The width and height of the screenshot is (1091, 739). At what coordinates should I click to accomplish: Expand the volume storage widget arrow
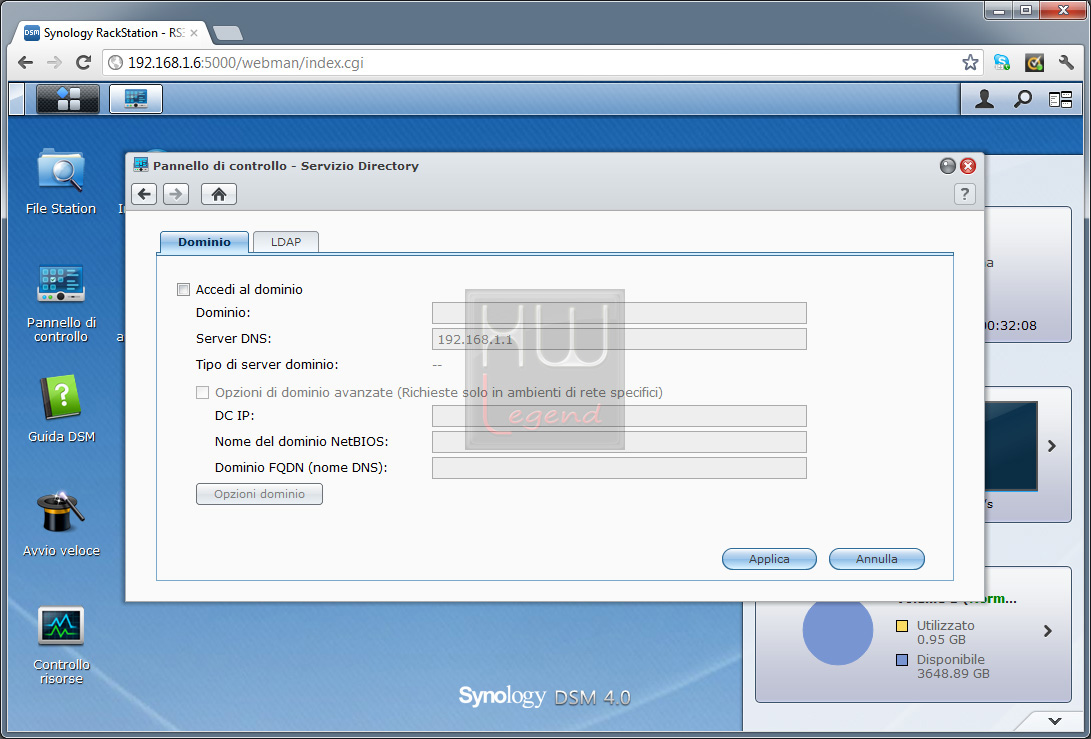point(1048,631)
